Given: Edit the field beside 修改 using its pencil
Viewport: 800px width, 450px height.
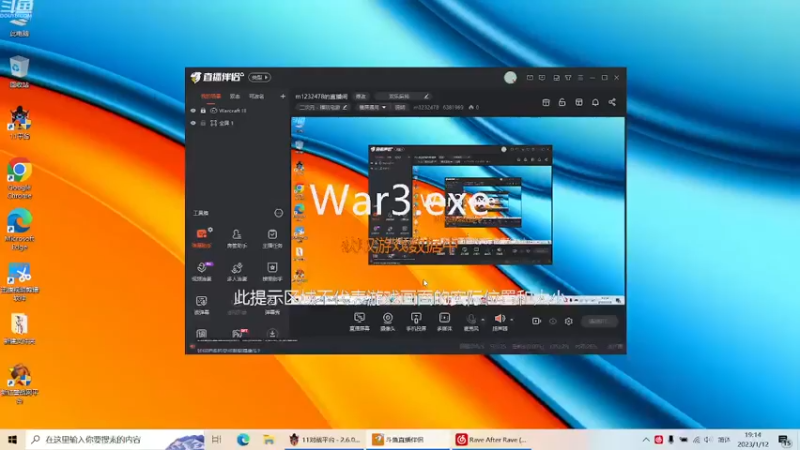Looking at the screenshot, I should [x=427, y=96].
